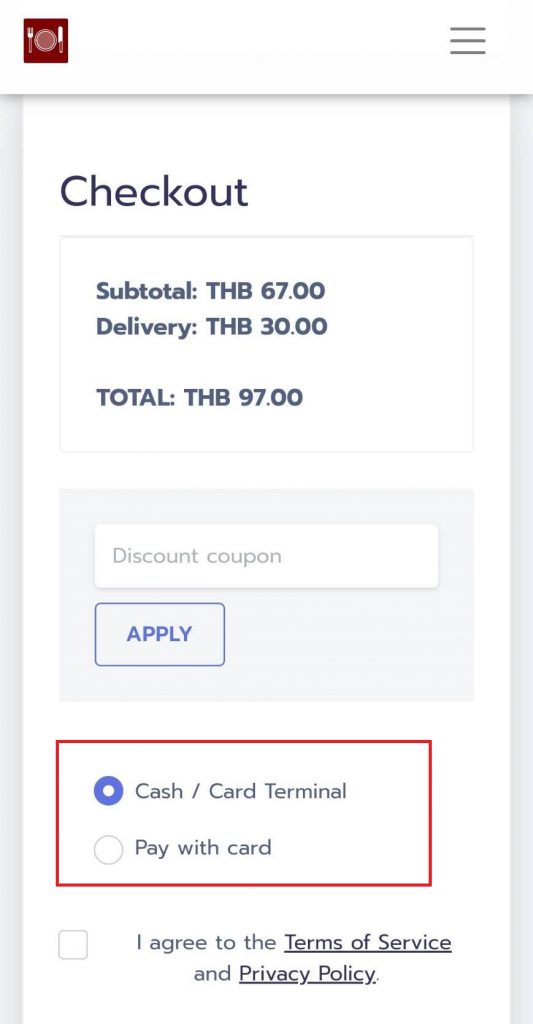Select the Pay with card radio button
The width and height of the screenshot is (533, 1024).
coord(108,850)
